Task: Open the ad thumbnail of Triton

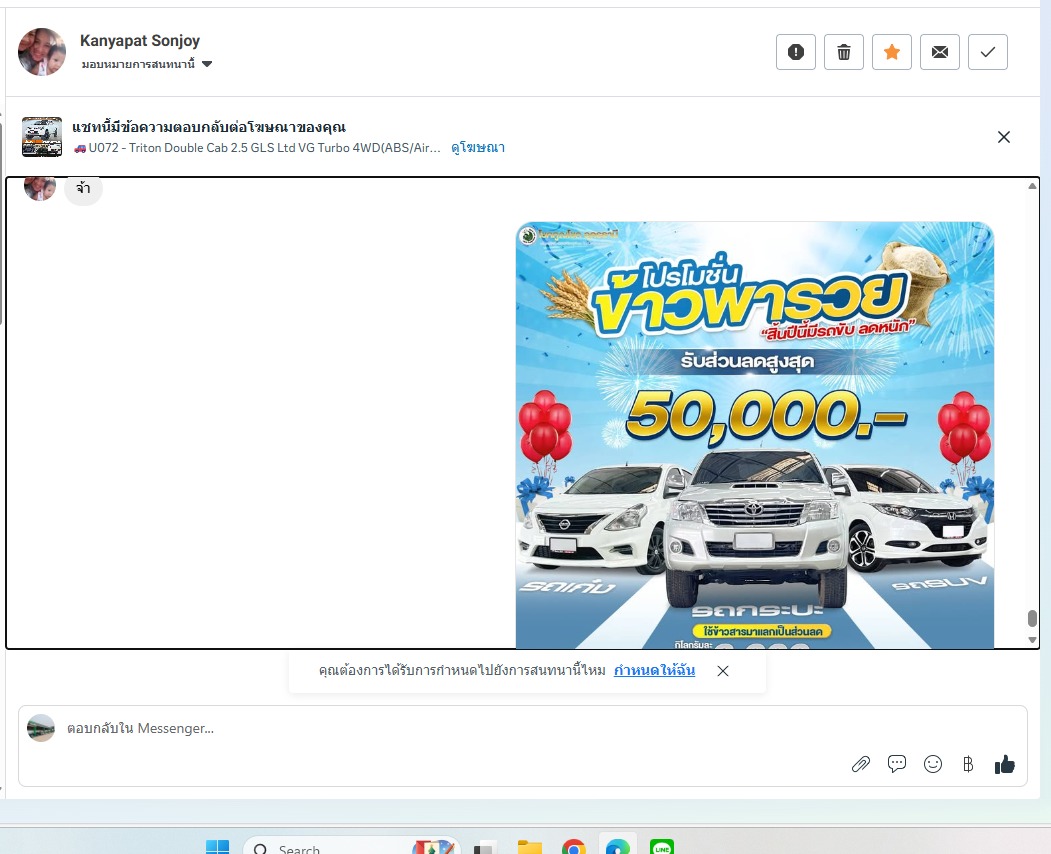Action: tap(42, 137)
